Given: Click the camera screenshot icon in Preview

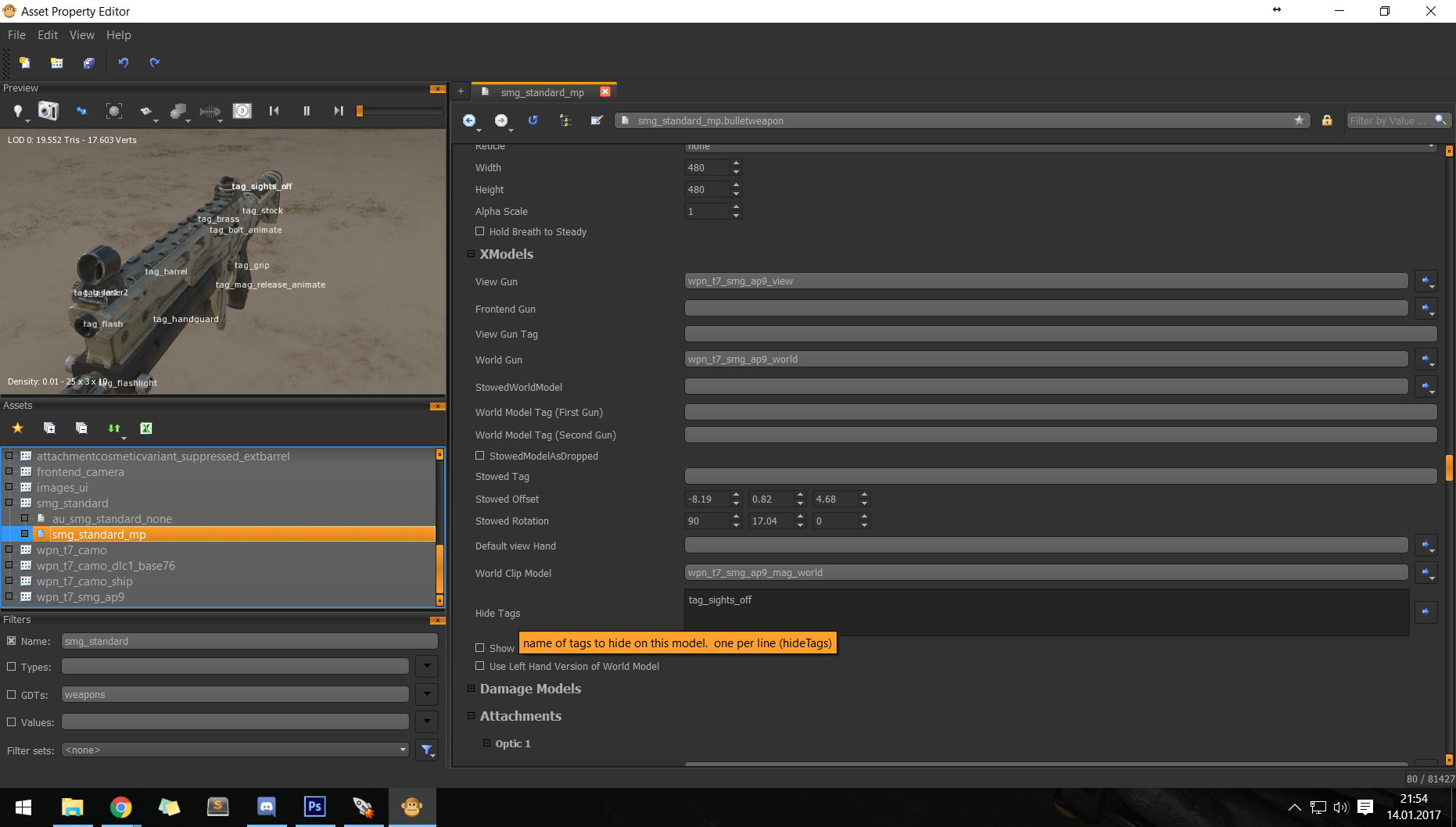Looking at the screenshot, I should tap(48, 111).
